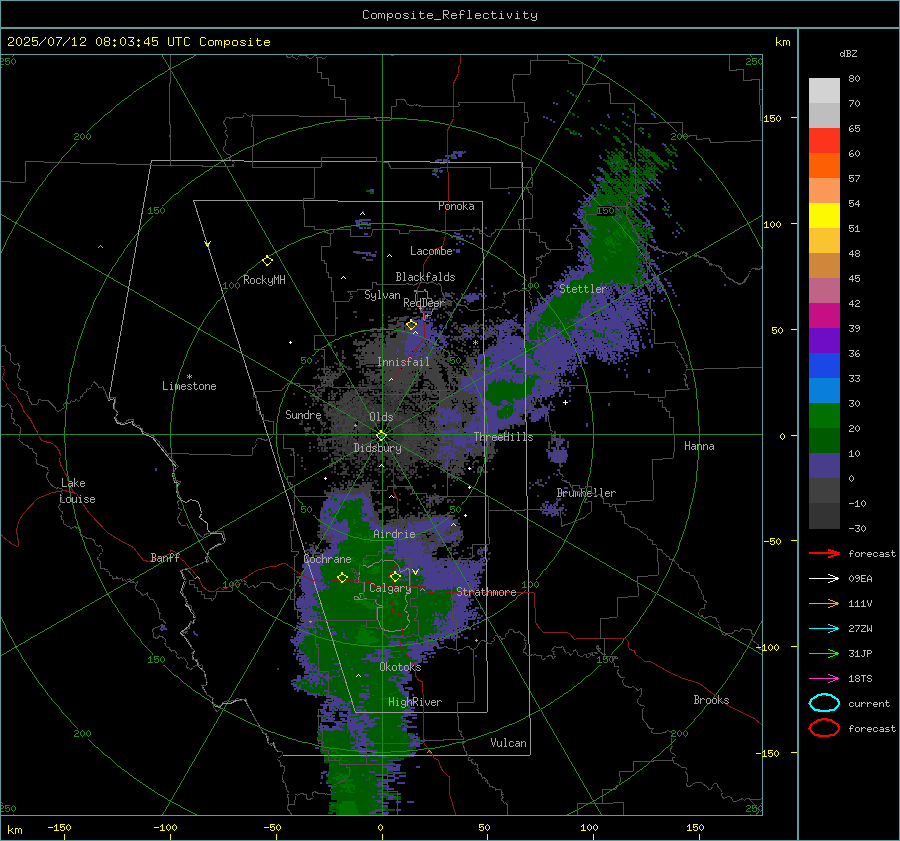Viewport: 900px width, 841px height.
Task: Click the yellow diamond marker below Cochrane
Action: pyautogui.click(x=342, y=577)
